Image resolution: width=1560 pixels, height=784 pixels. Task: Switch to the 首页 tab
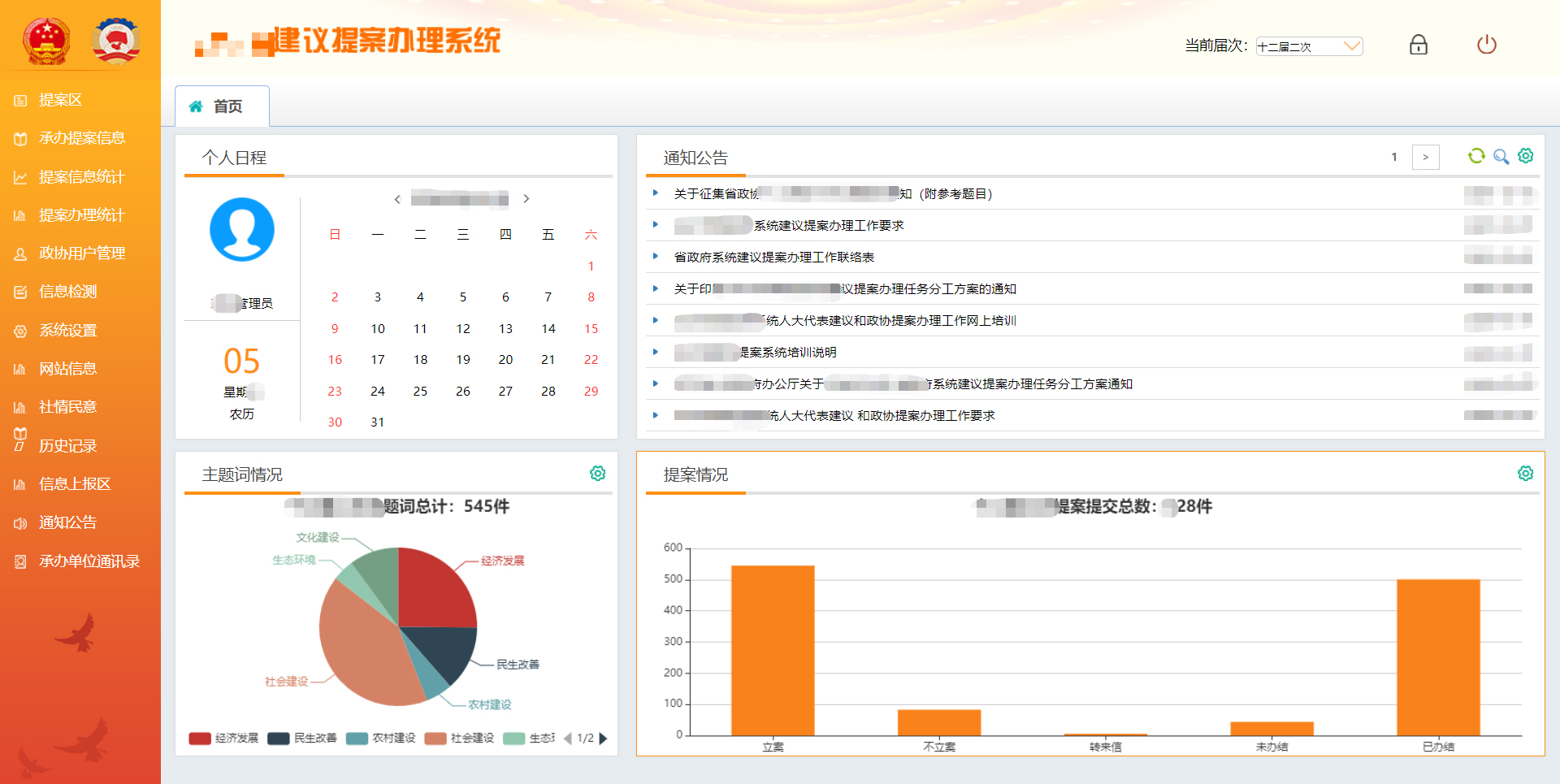[222, 106]
